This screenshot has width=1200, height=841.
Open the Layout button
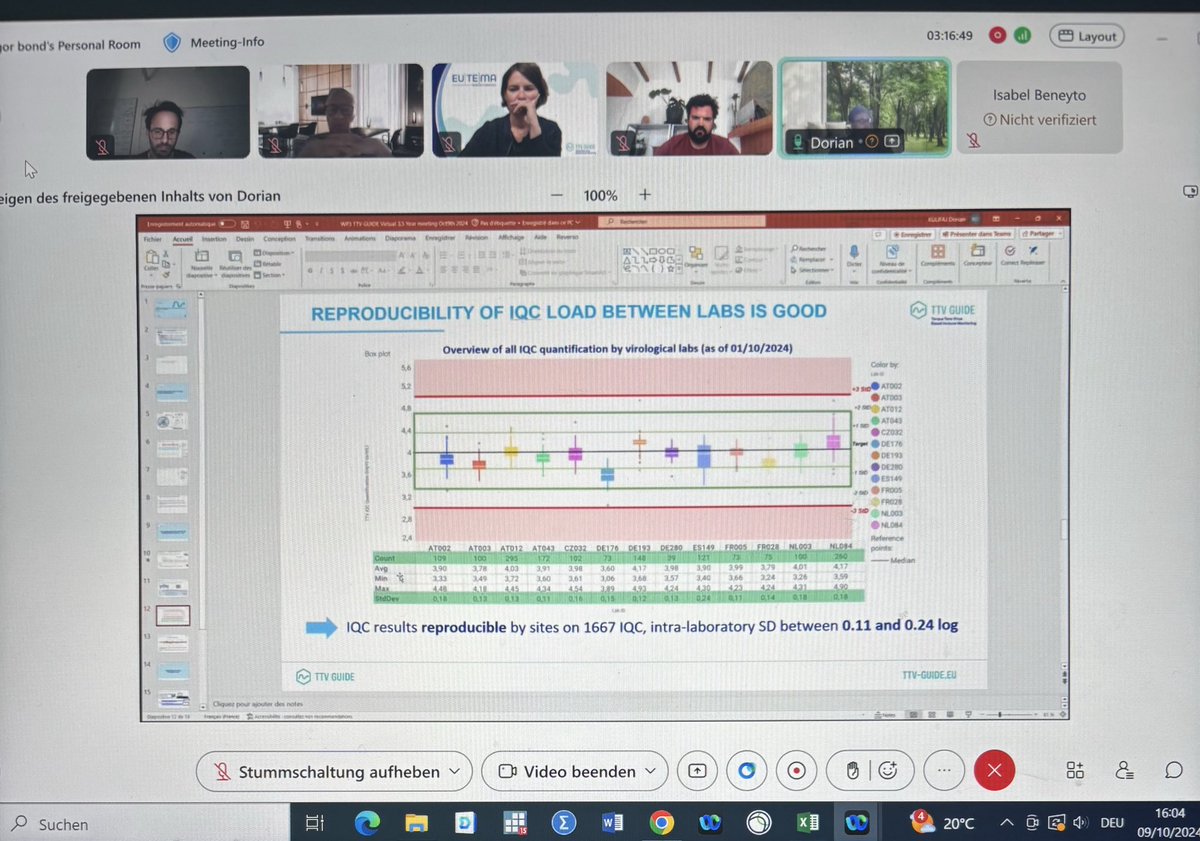coord(1086,36)
